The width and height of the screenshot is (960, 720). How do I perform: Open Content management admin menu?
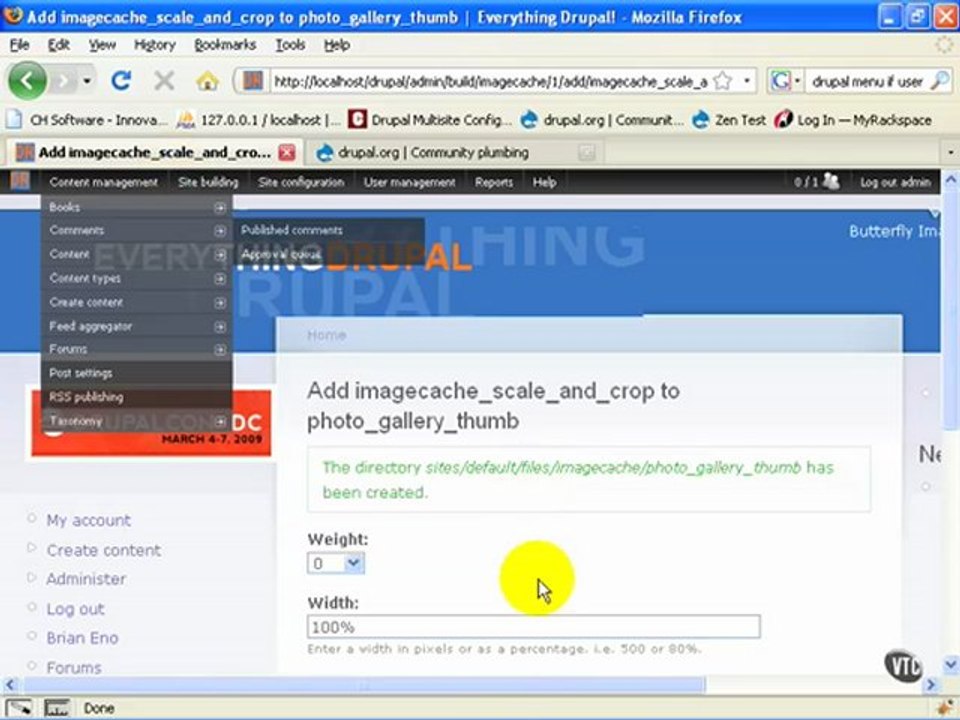coord(103,182)
